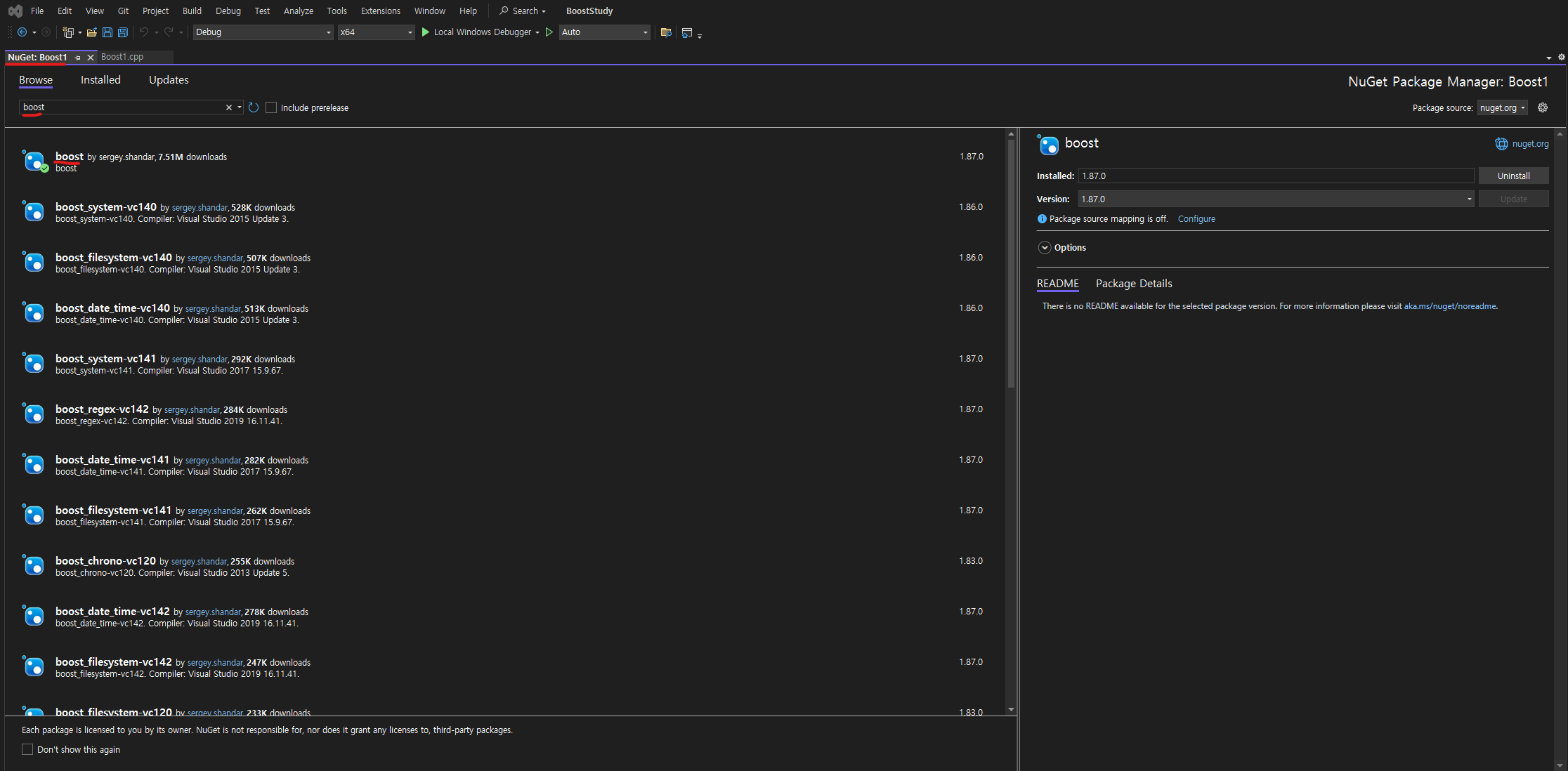Open the Auto dropdown in toolbar
This screenshot has width=1568, height=771.
[x=604, y=32]
